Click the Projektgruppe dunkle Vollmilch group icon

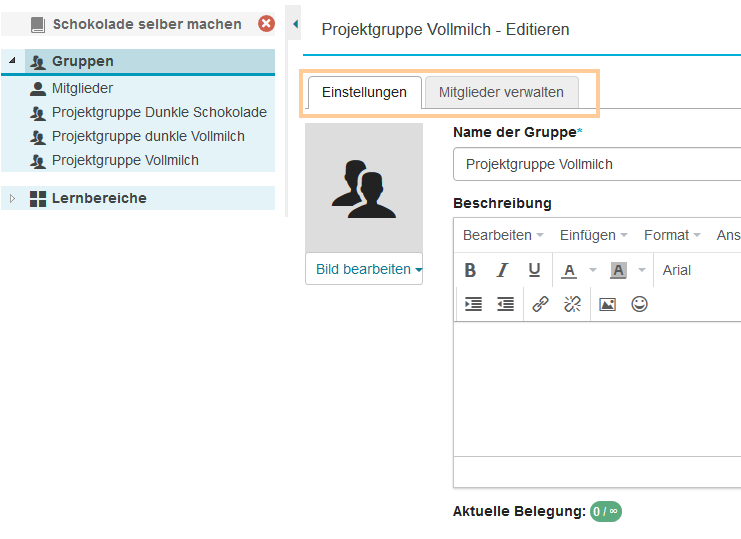click(38, 137)
